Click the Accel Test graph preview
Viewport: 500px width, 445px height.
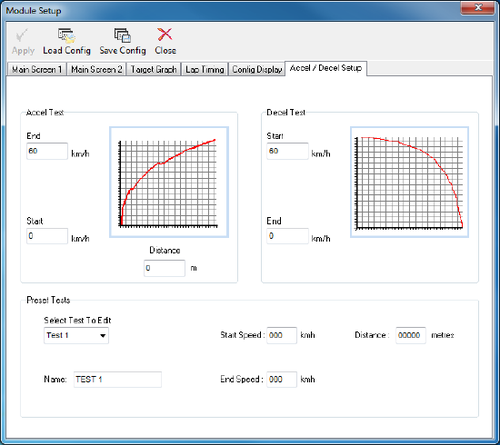pyautogui.click(x=169, y=182)
